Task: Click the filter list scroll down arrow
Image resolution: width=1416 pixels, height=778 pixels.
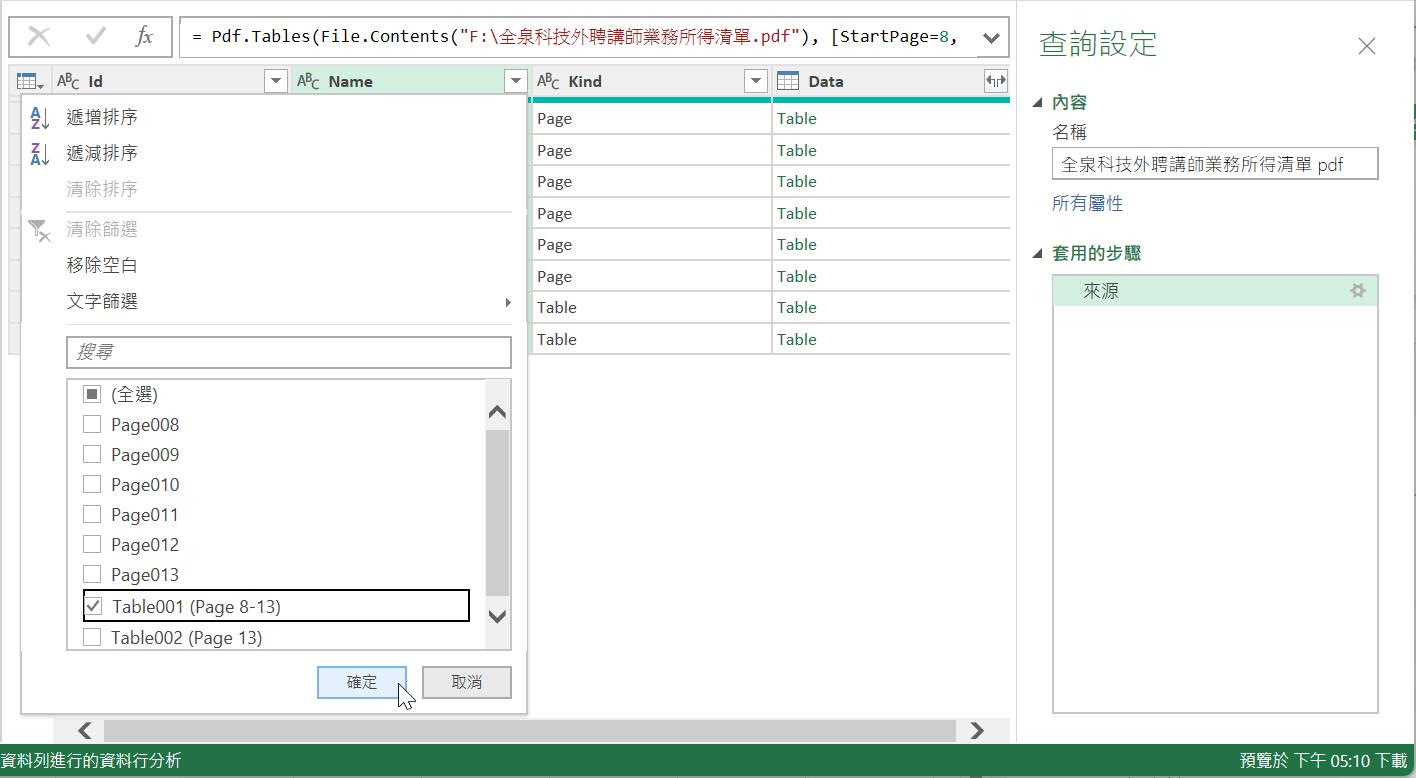Action: click(497, 616)
